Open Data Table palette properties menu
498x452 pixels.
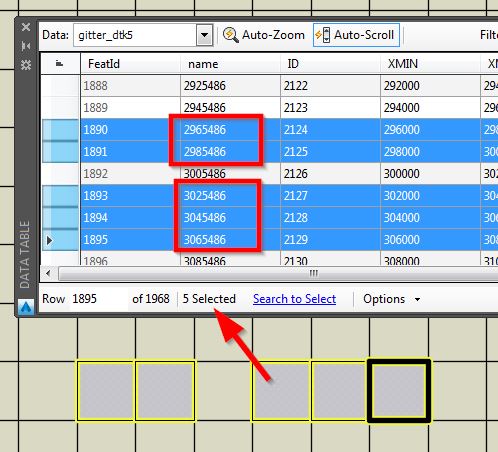[x=26, y=64]
